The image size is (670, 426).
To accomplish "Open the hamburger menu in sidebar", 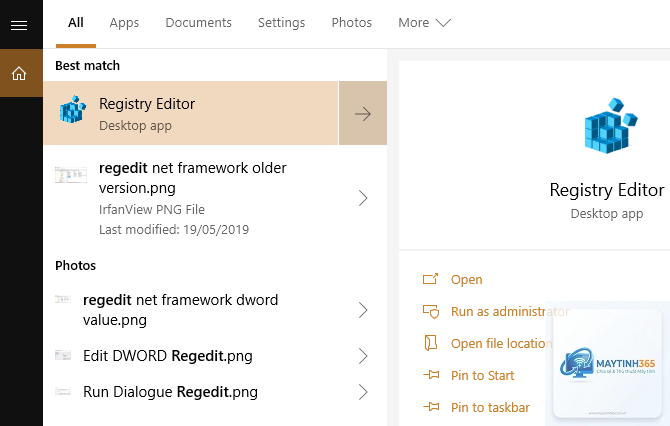I will [19, 25].
